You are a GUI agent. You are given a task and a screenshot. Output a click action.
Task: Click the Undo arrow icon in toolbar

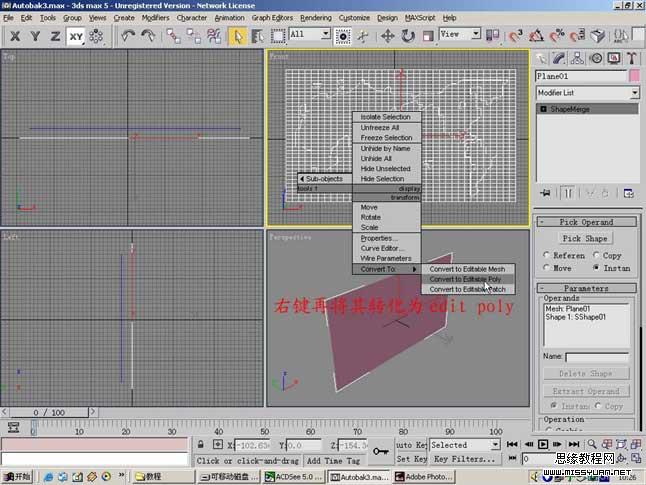(x=128, y=35)
